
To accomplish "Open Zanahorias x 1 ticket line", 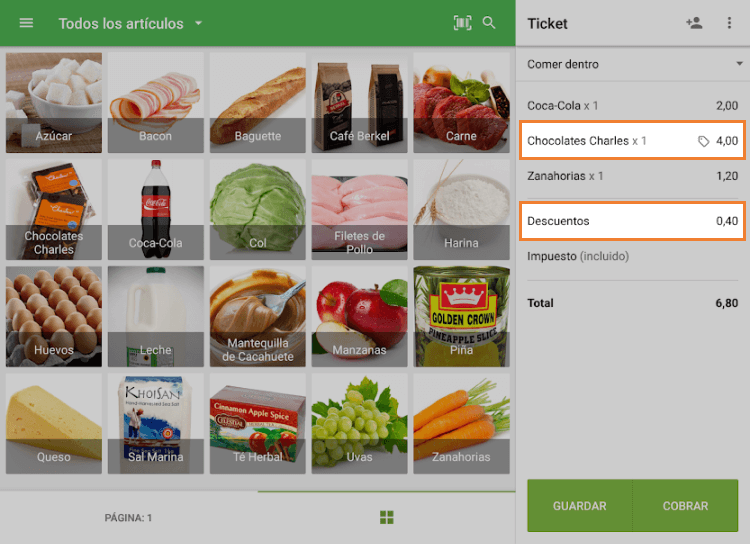I will (x=633, y=176).
